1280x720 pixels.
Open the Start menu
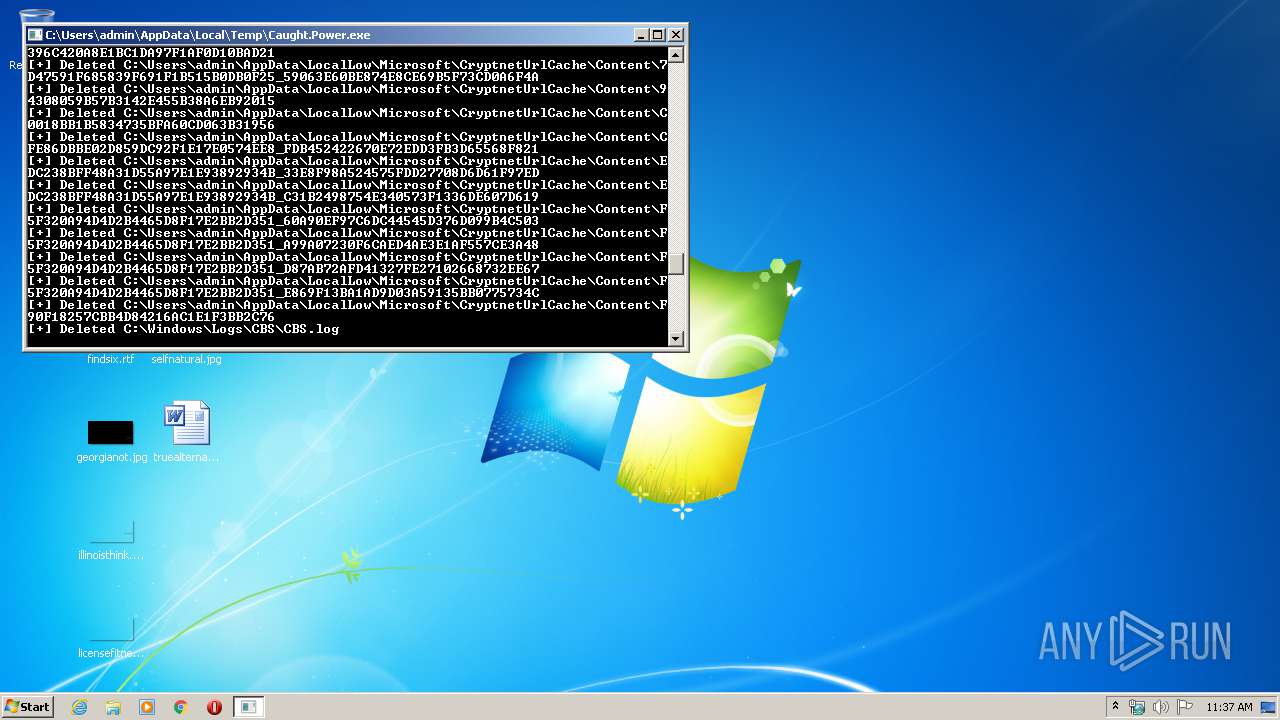(x=27, y=707)
